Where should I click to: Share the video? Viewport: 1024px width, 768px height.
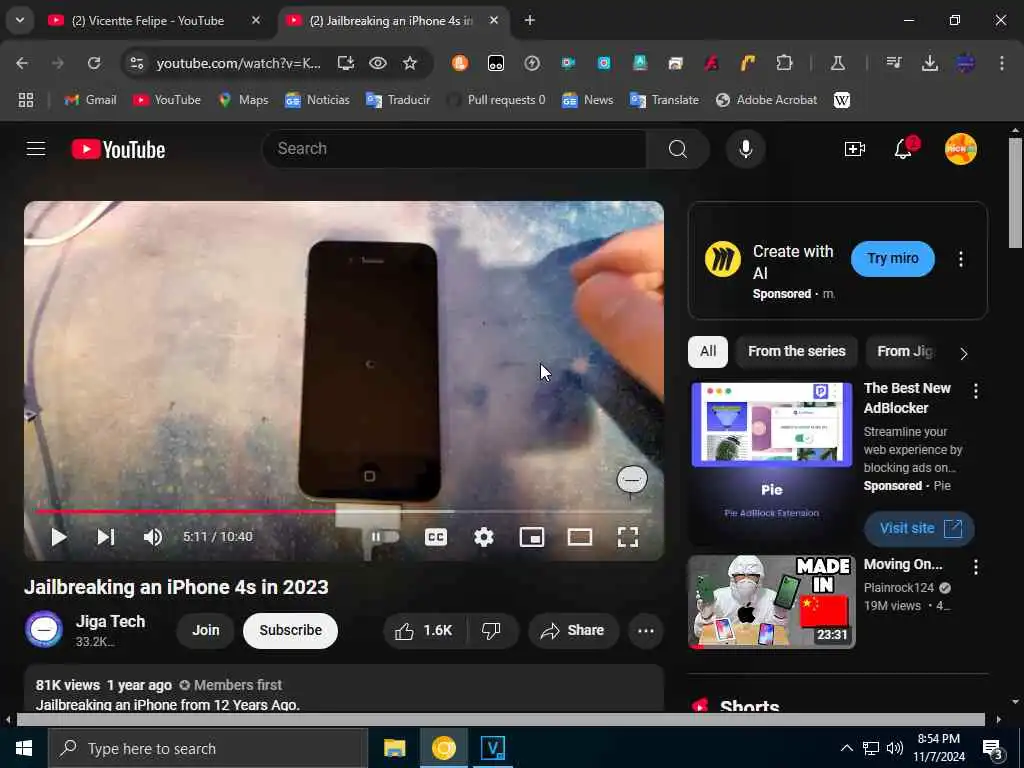pos(573,630)
